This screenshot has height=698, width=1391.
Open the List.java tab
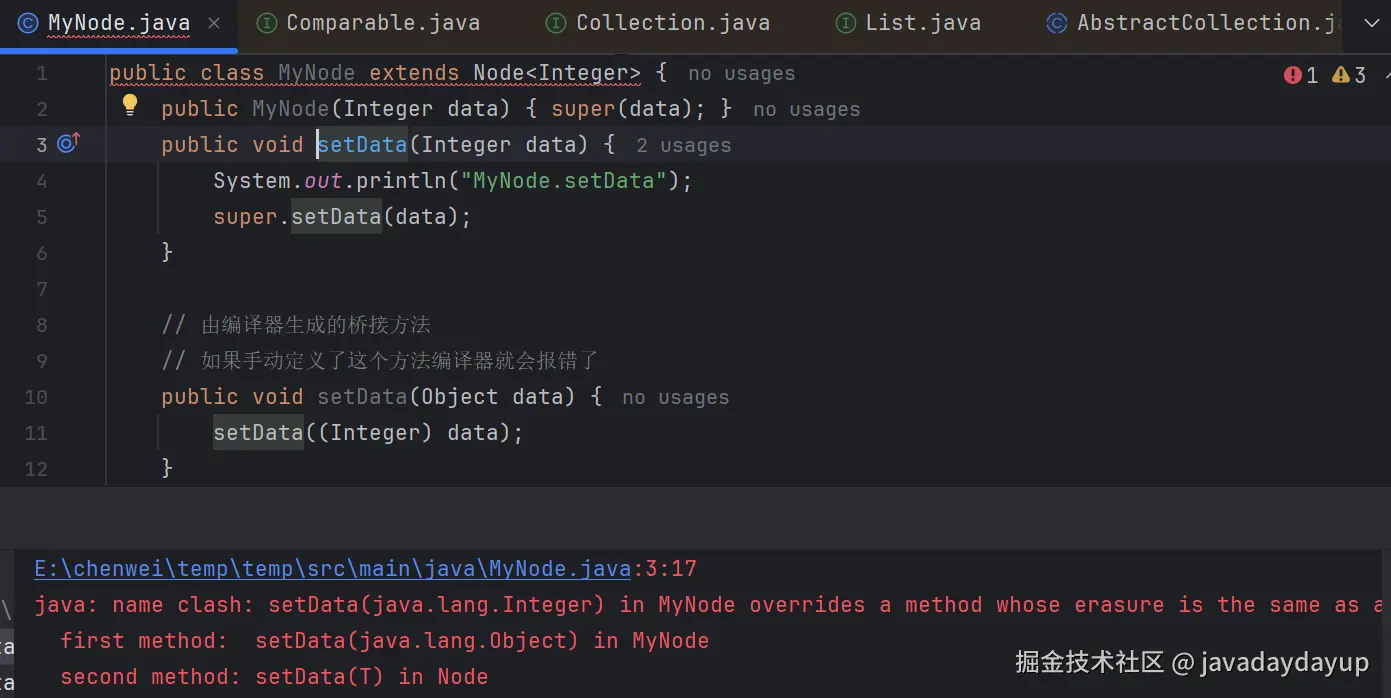coord(923,23)
